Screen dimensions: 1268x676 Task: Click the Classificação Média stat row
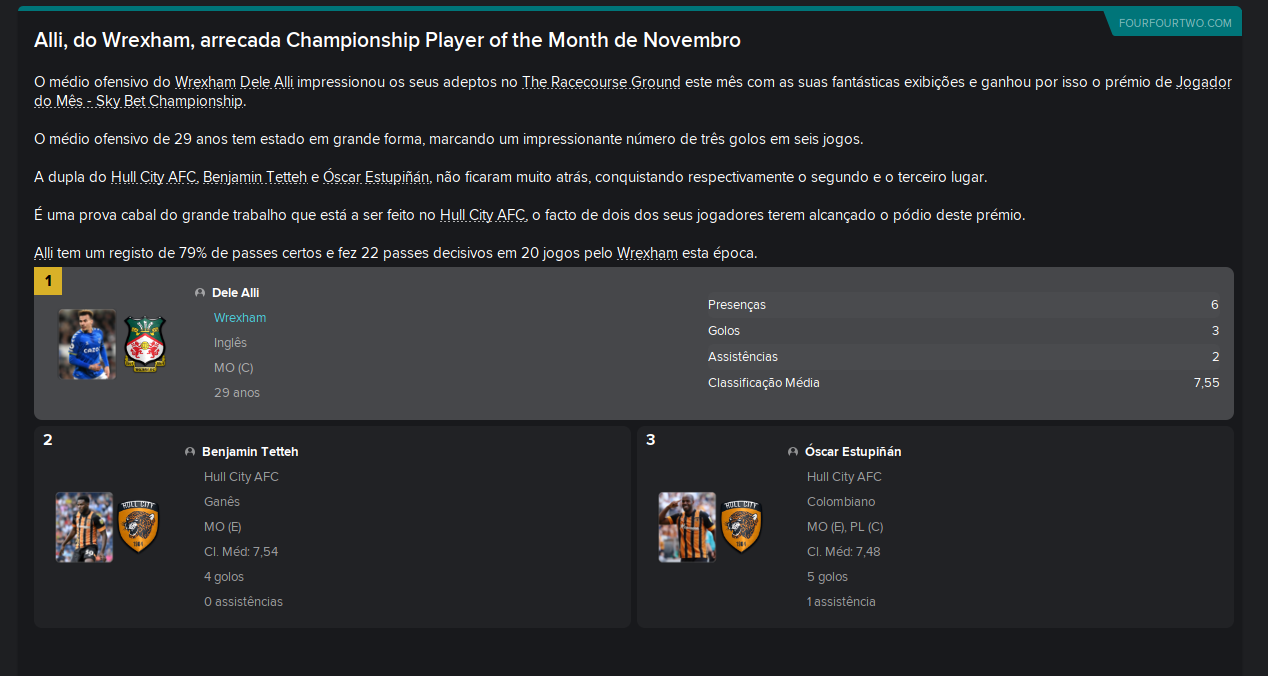click(x=963, y=383)
